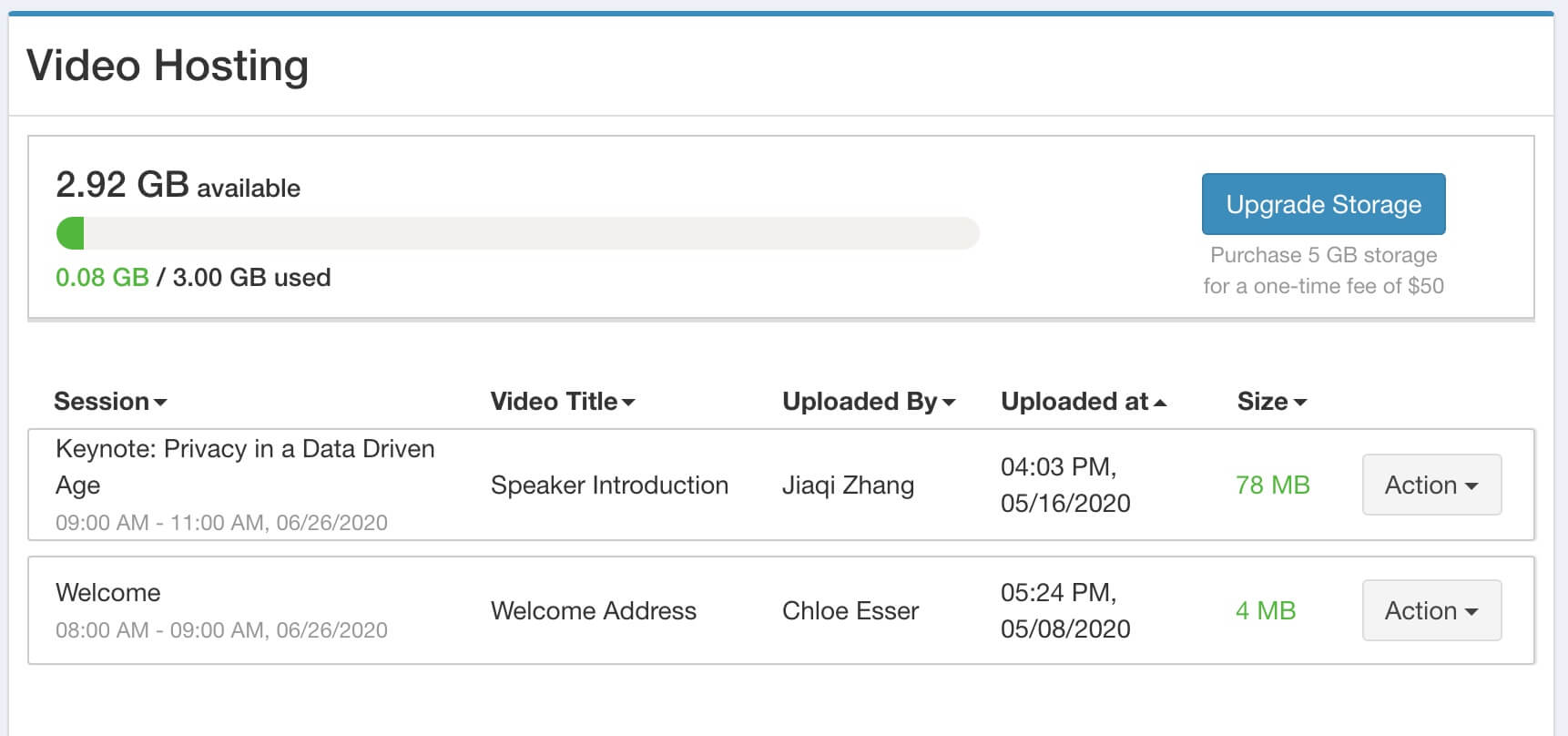Click the 4 MB size value
Viewport: 1568px width, 736px height.
[x=1265, y=611]
